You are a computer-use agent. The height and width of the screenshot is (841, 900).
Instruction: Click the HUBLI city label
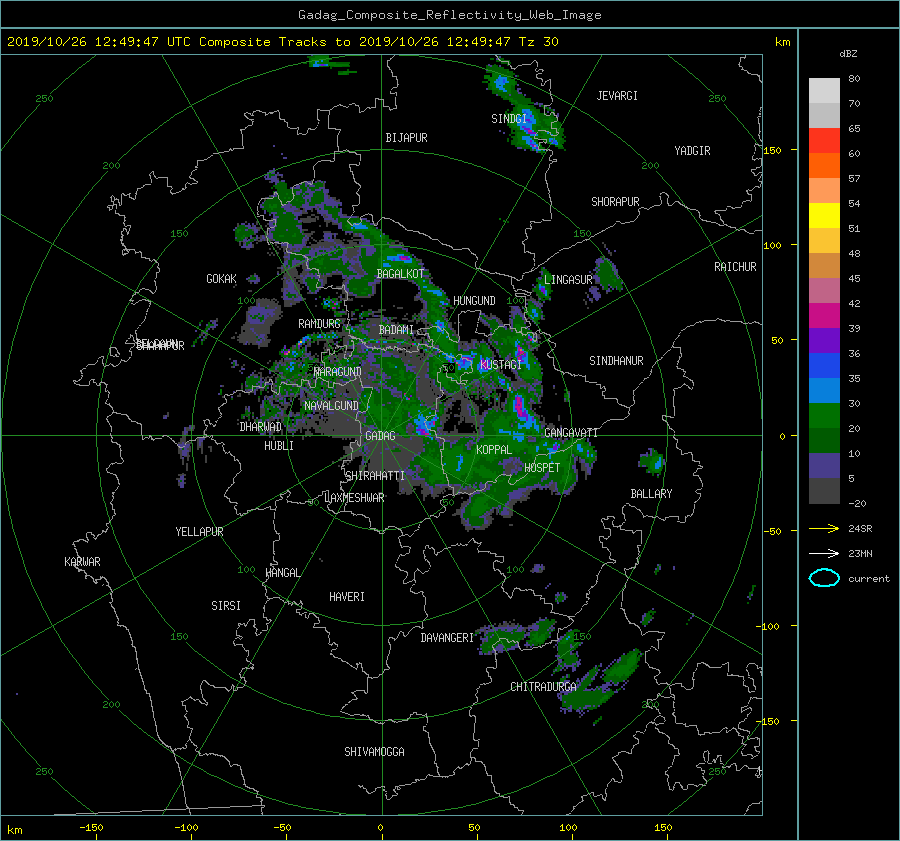pos(279,446)
